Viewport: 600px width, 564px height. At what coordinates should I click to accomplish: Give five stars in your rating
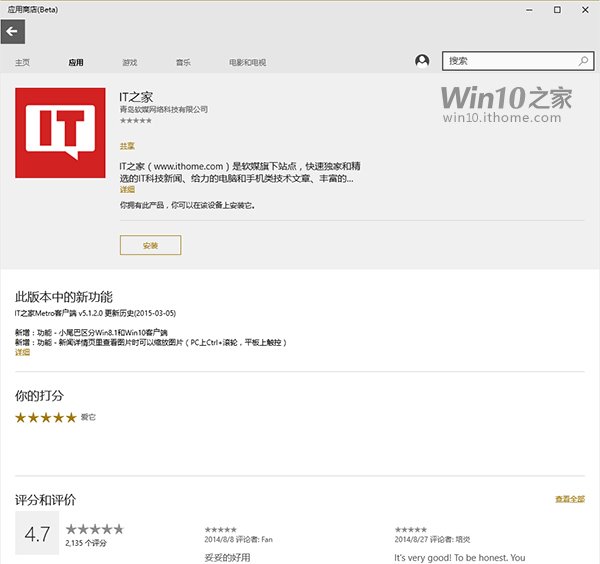(x=69, y=417)
